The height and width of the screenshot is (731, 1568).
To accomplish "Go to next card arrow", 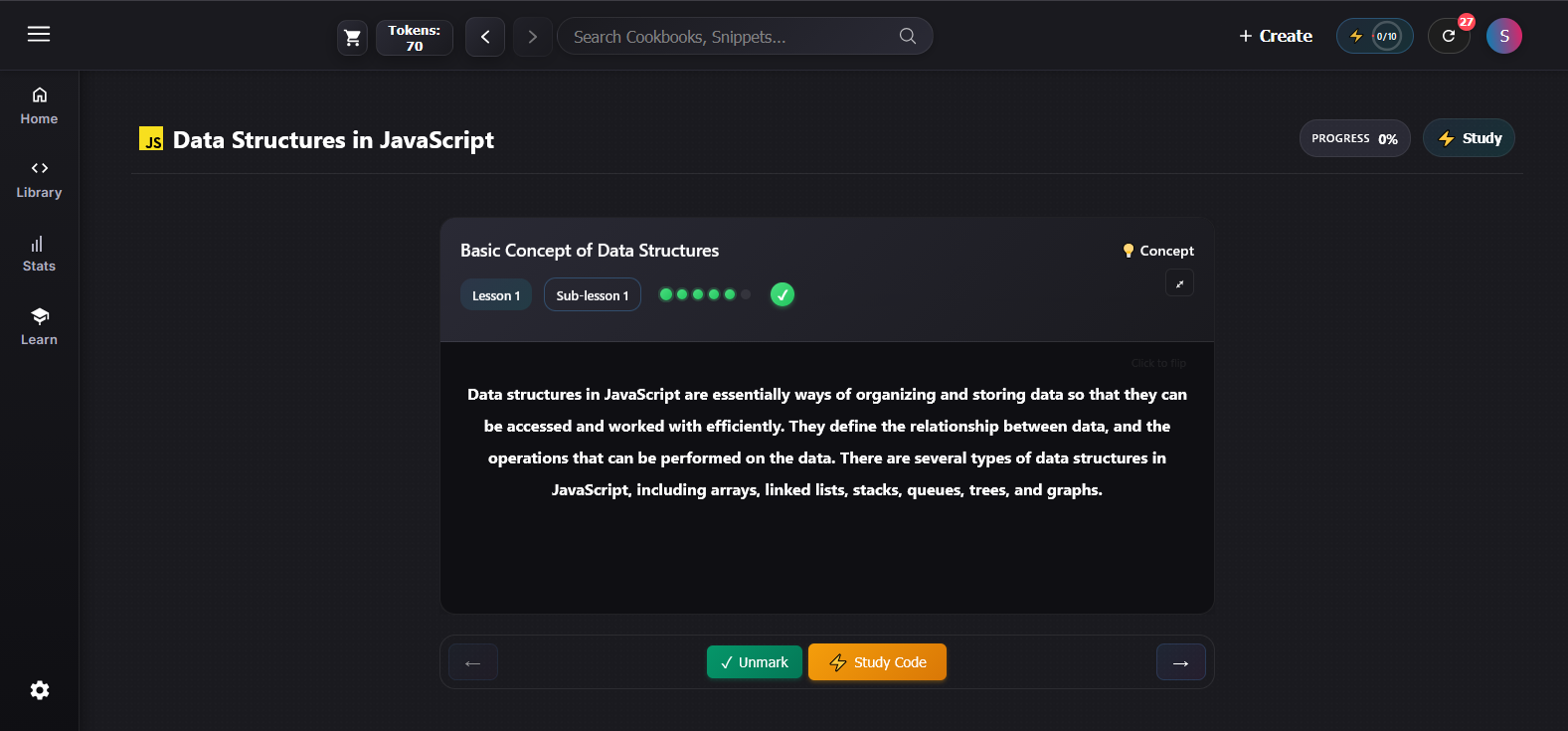I will [x=1180, y=662].
